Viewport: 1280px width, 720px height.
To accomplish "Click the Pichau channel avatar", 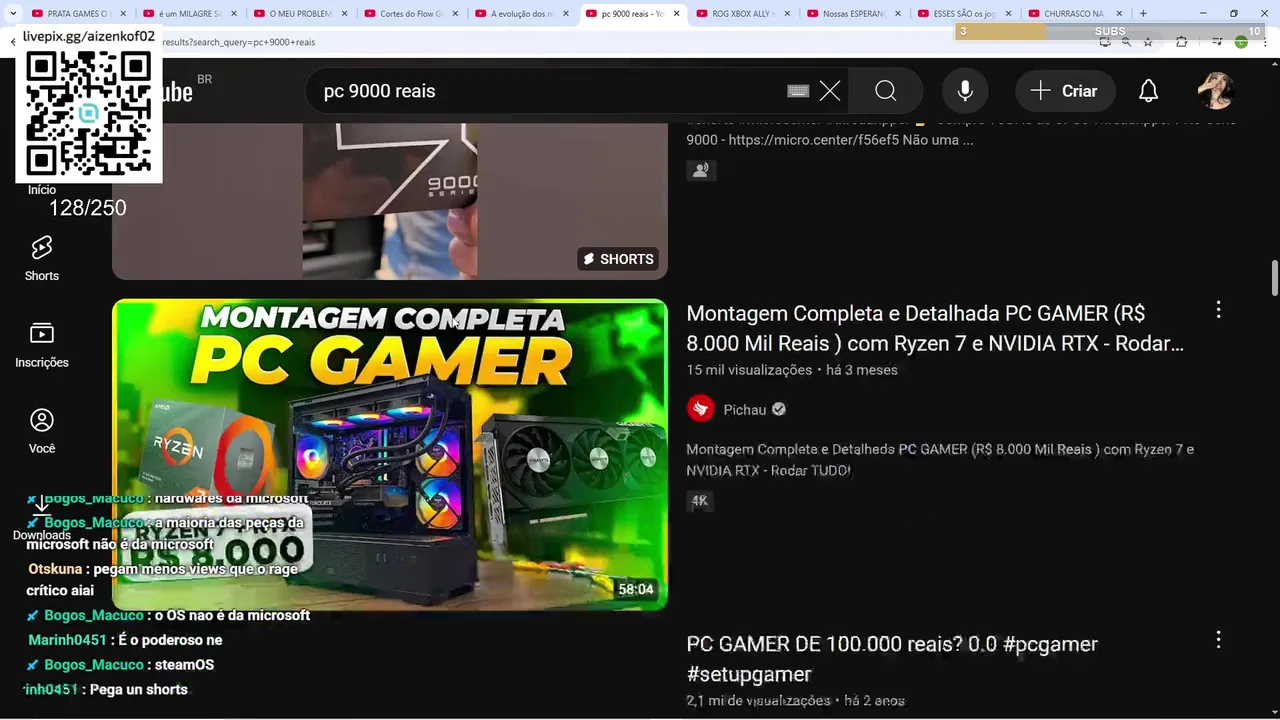I will [x=701, y=409].
